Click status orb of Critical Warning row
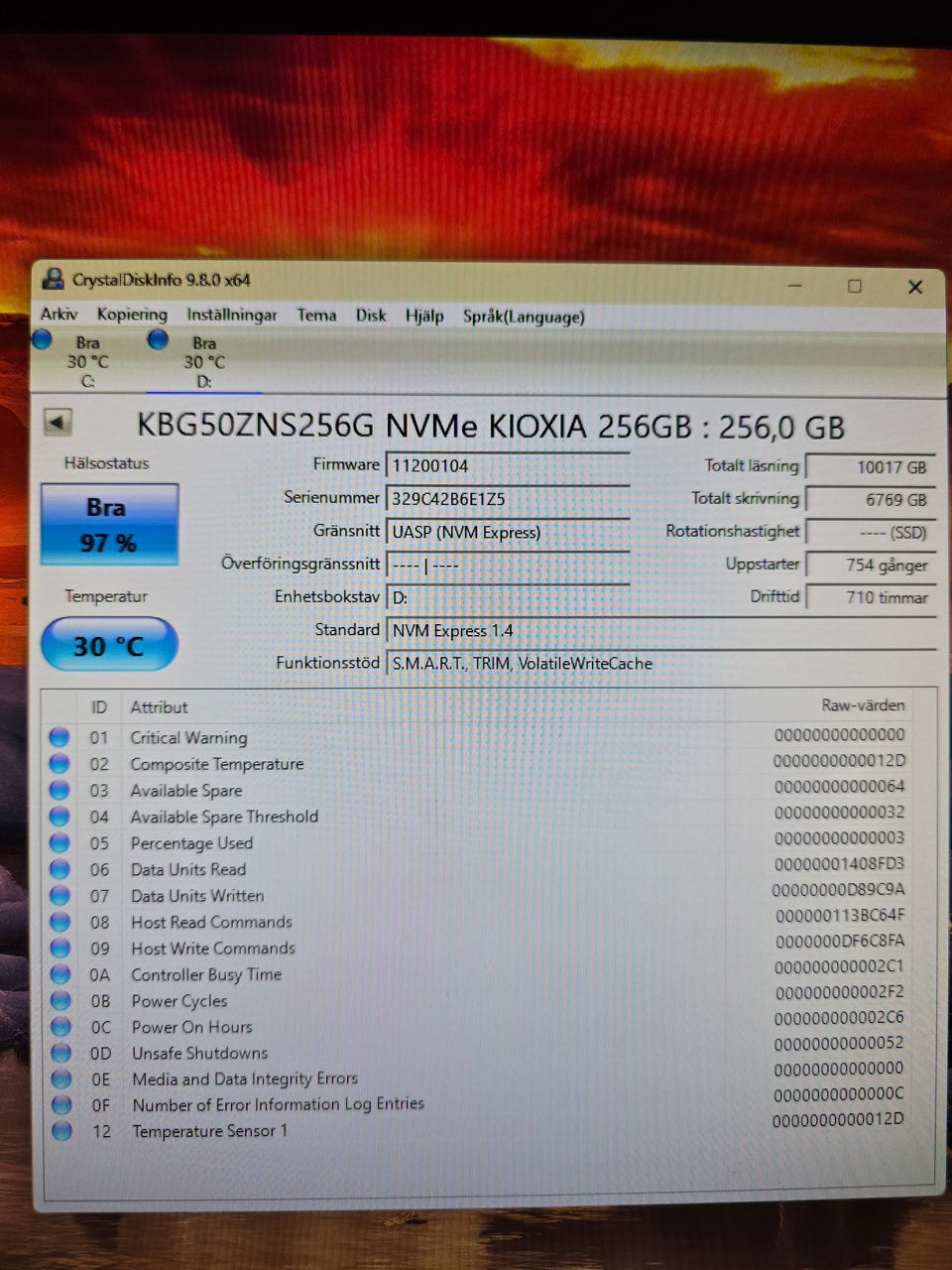This screenshot has height=1270, width=952. tap(59, 737)
